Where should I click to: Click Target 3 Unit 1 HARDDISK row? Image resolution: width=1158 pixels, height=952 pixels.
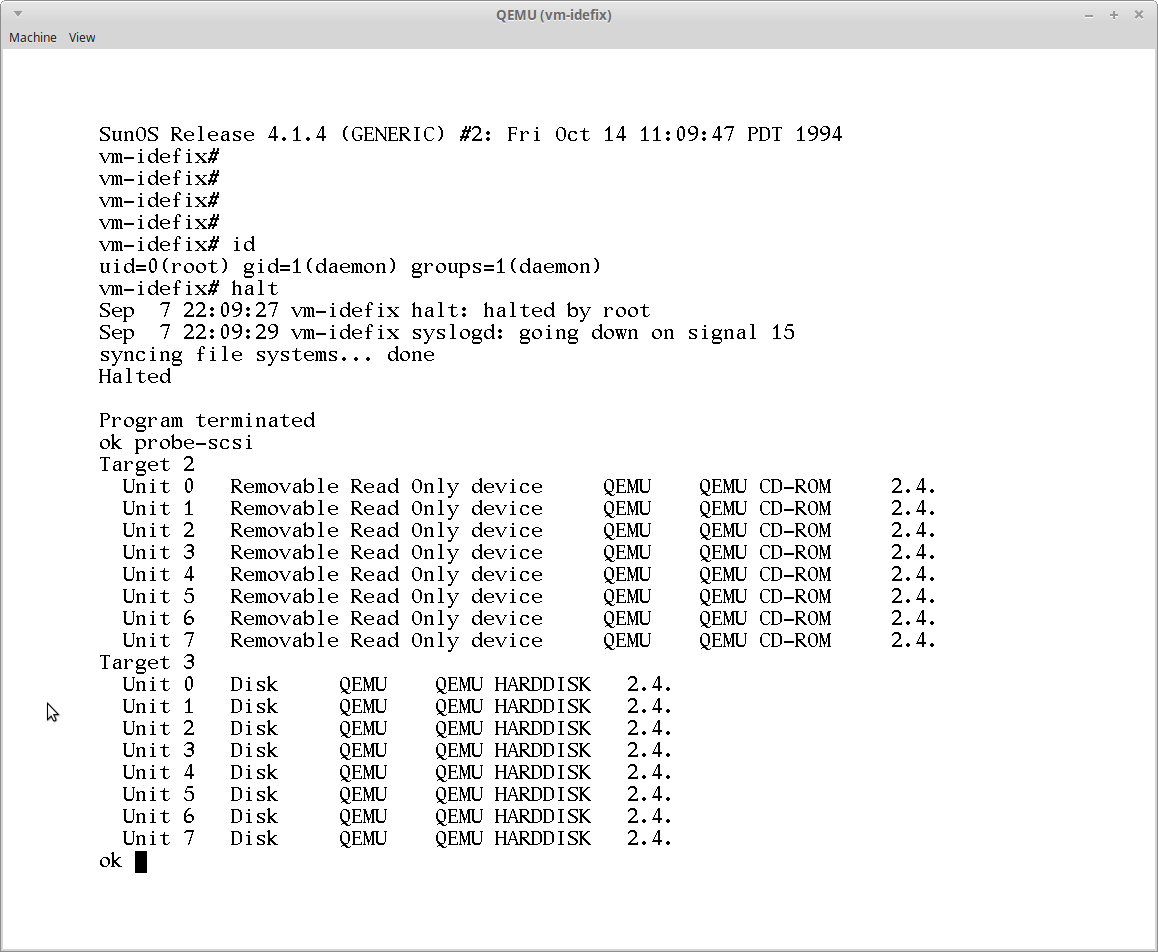pos(397,707)
